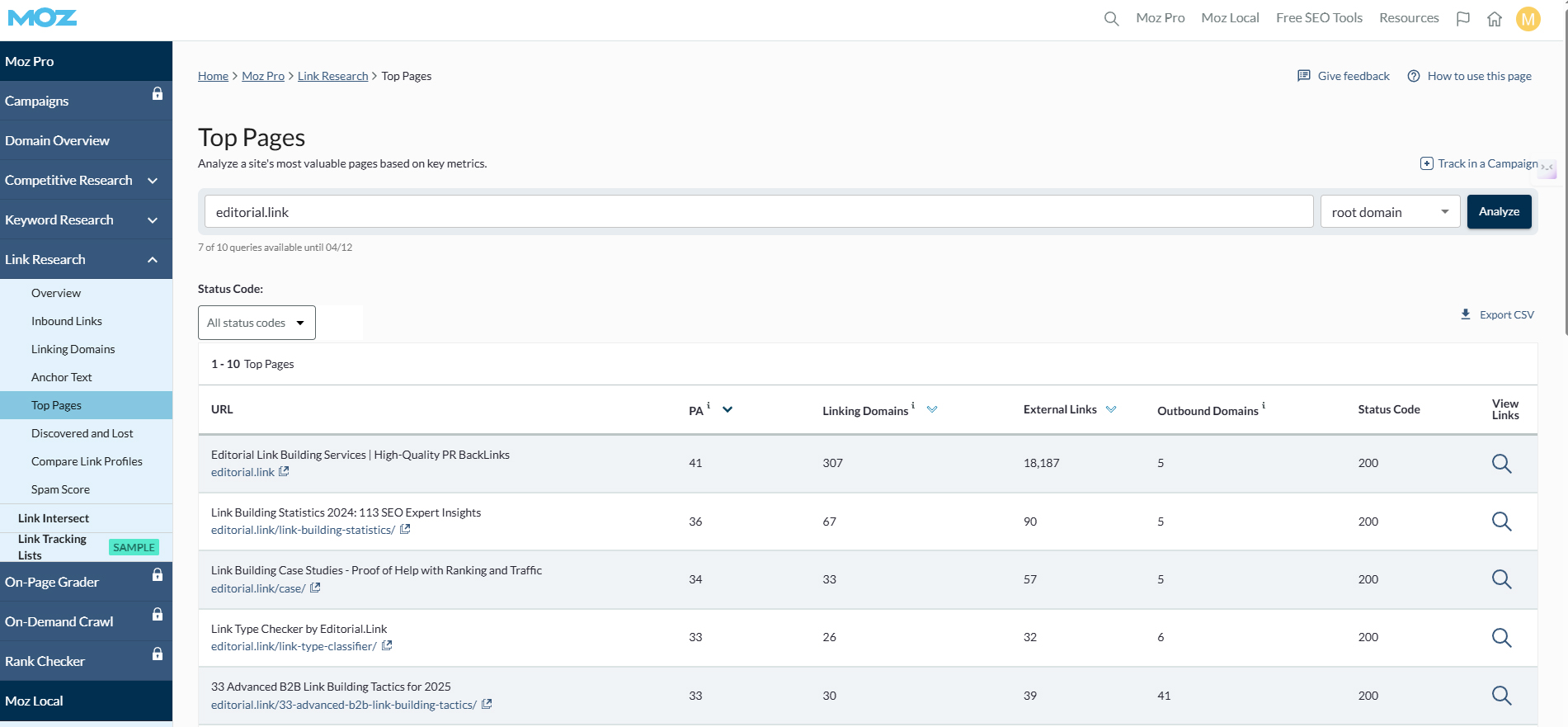Screen dimensions: 1568x727
Task: Open the M user avatar menu
Action: click(x=1528, y=18)
